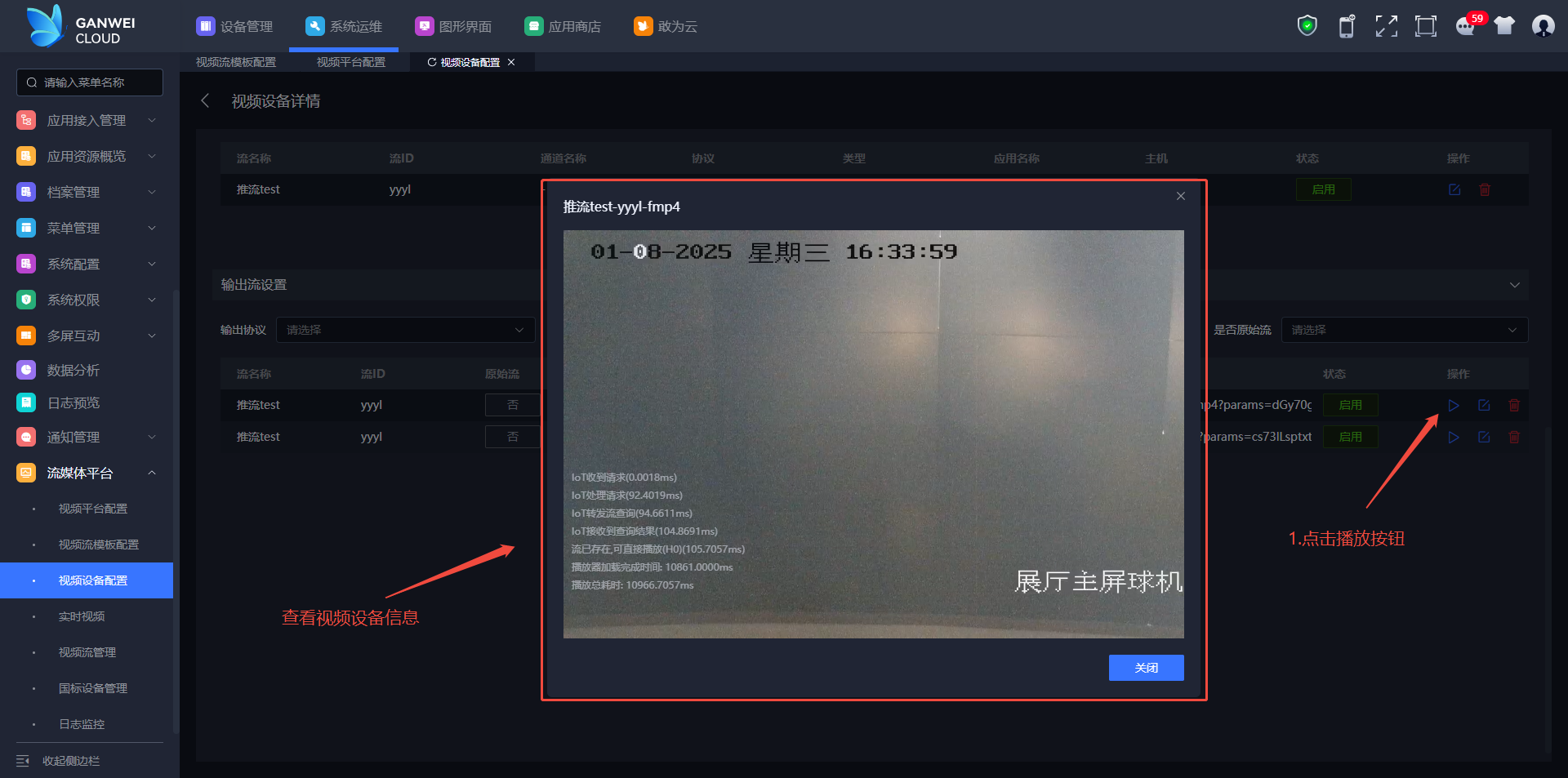This screenshot has width=1568, height=778.
Task: Close the 推流test-yyyl-fmp4 dialog with X
Action: click(x=1181, y=196)
